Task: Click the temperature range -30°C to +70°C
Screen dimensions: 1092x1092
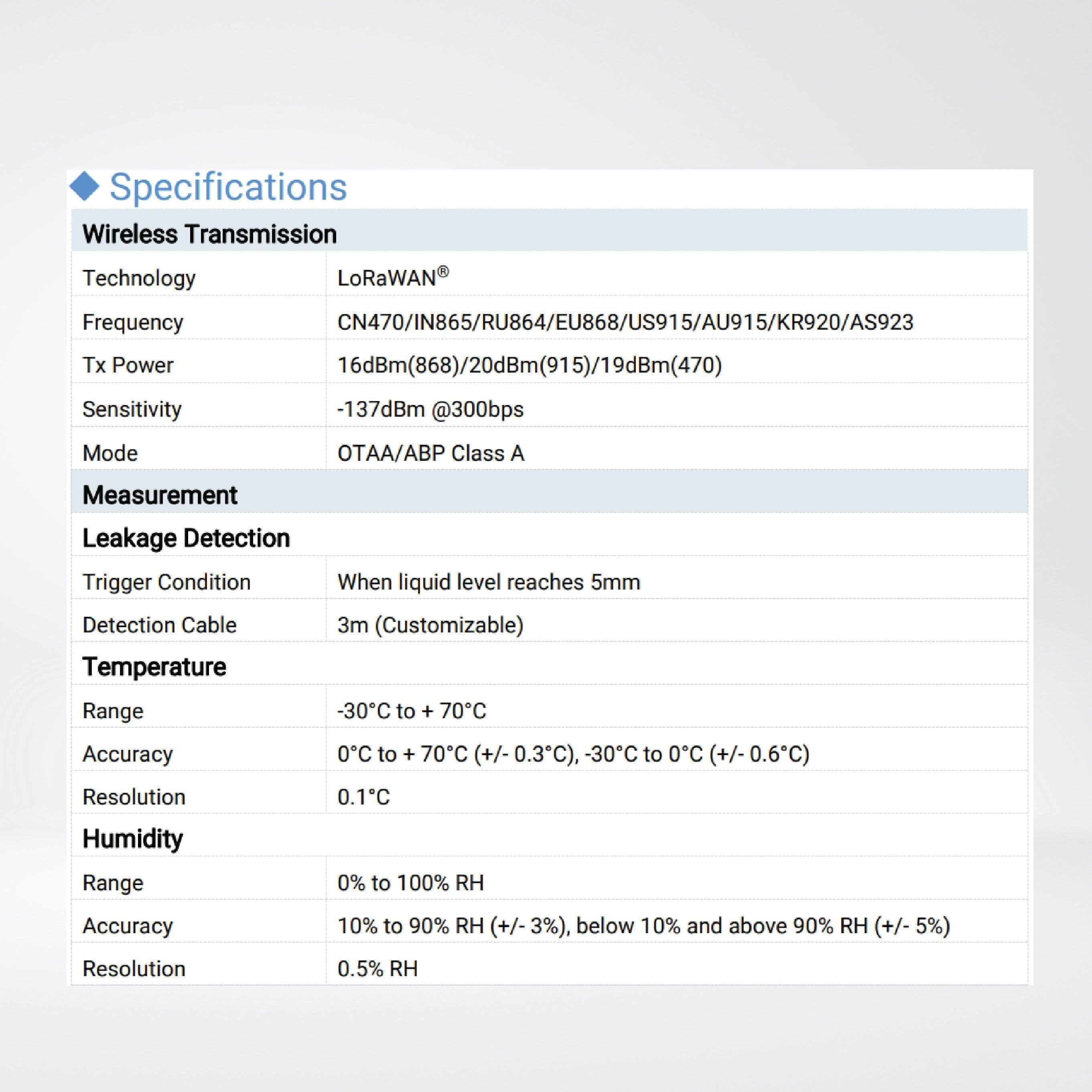Action: coord(411,711)
